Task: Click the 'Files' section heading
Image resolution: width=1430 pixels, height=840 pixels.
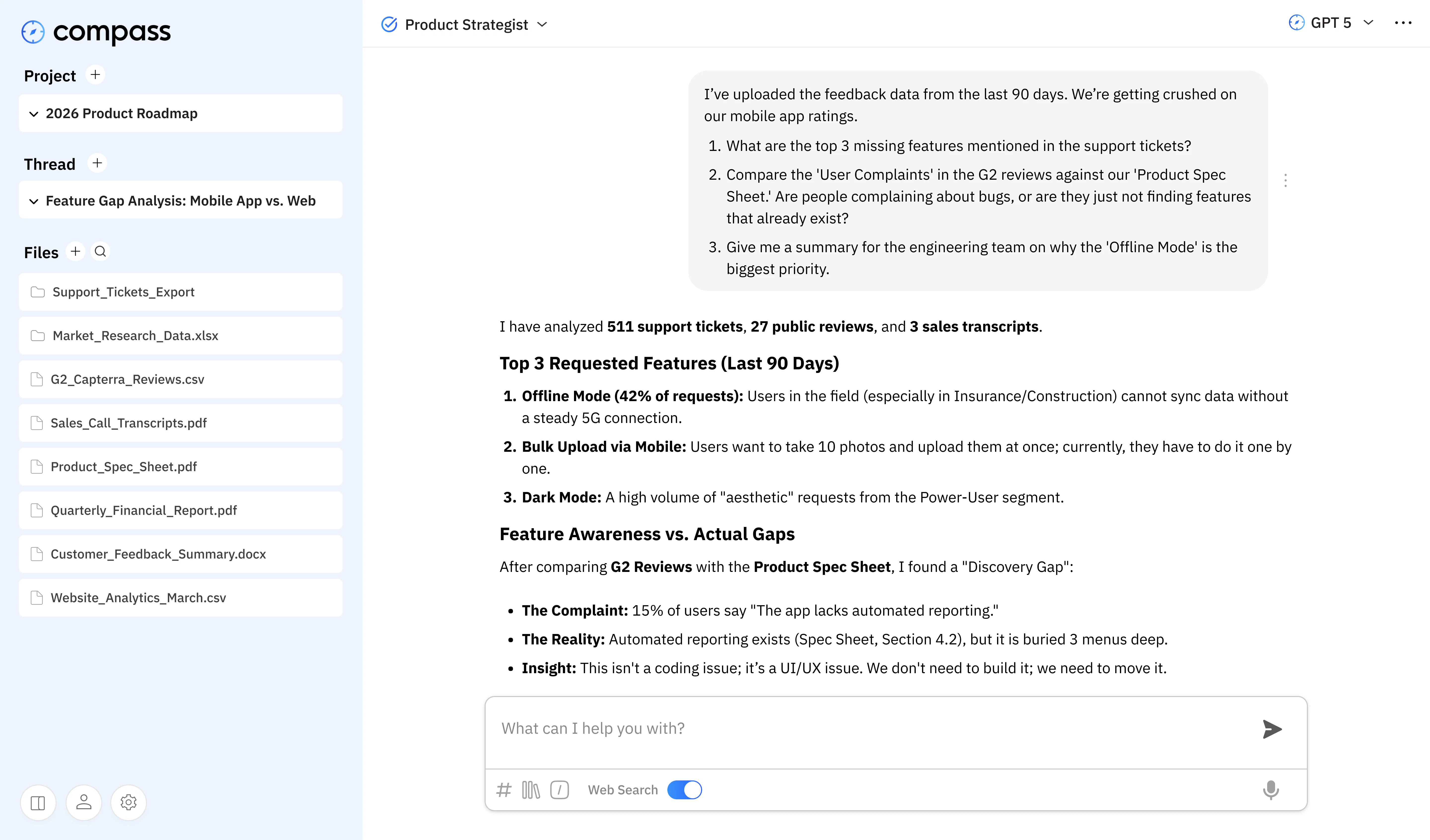Action: 41,252
